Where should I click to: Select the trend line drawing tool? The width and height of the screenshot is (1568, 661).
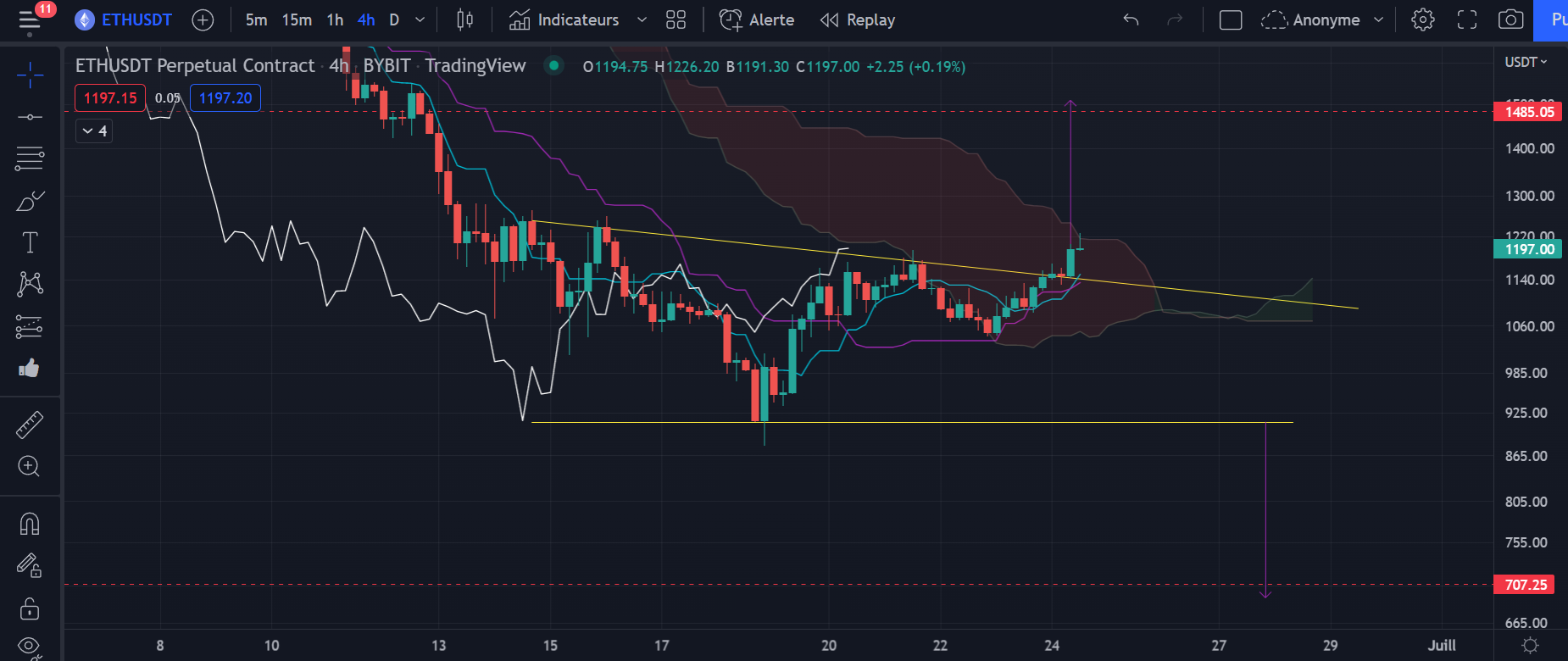[30, 116]
